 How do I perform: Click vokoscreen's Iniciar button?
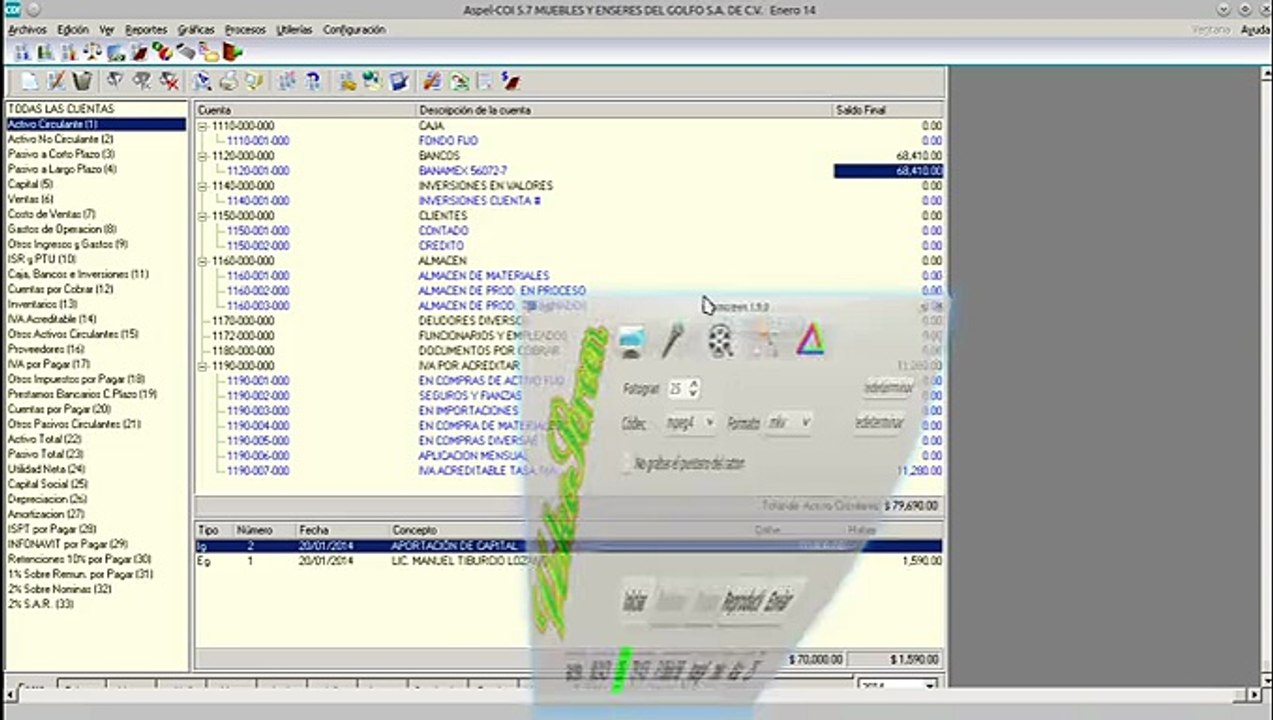[634, 601]
